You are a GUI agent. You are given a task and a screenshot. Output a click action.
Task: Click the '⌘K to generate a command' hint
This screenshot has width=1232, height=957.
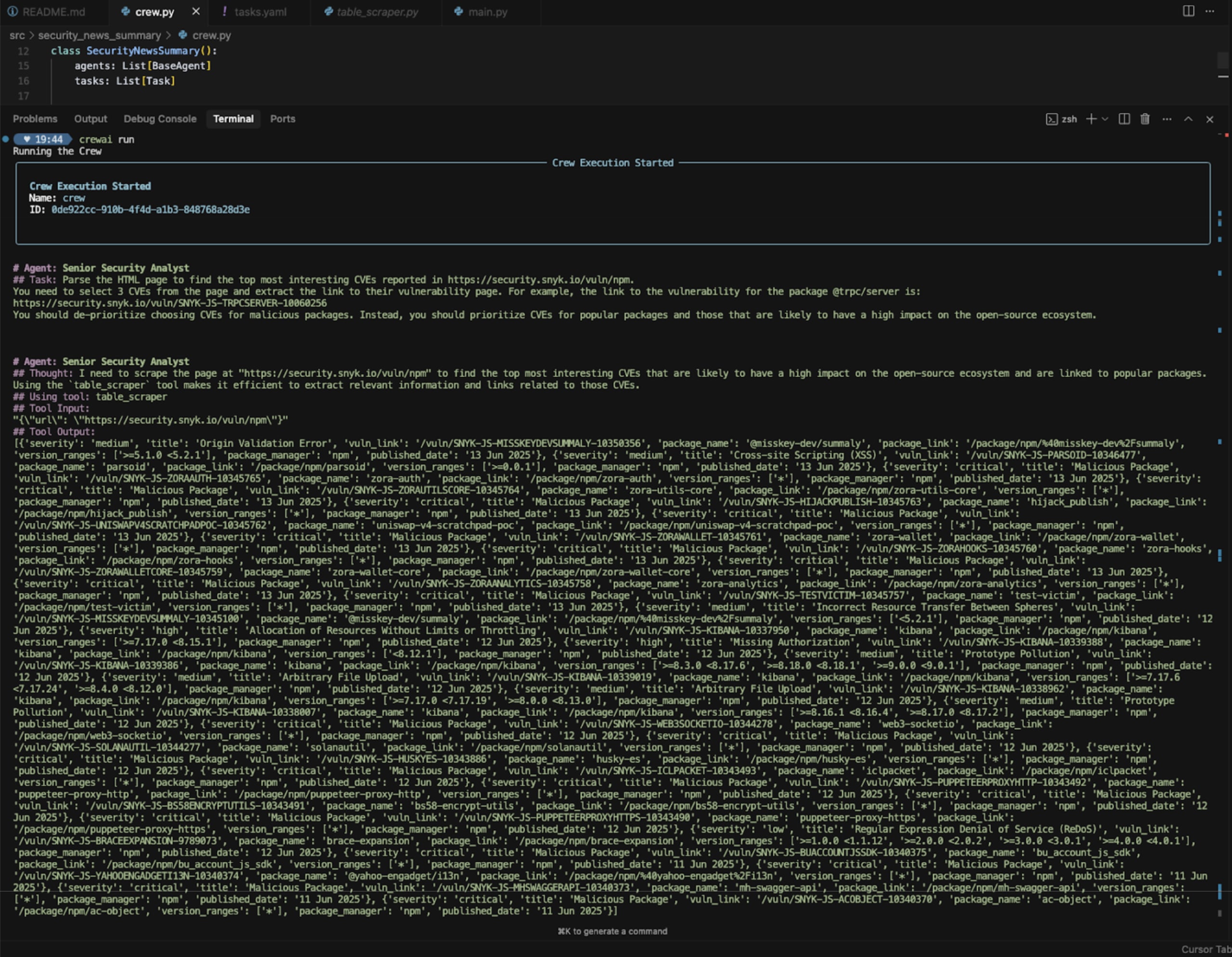tap(613, 931)
